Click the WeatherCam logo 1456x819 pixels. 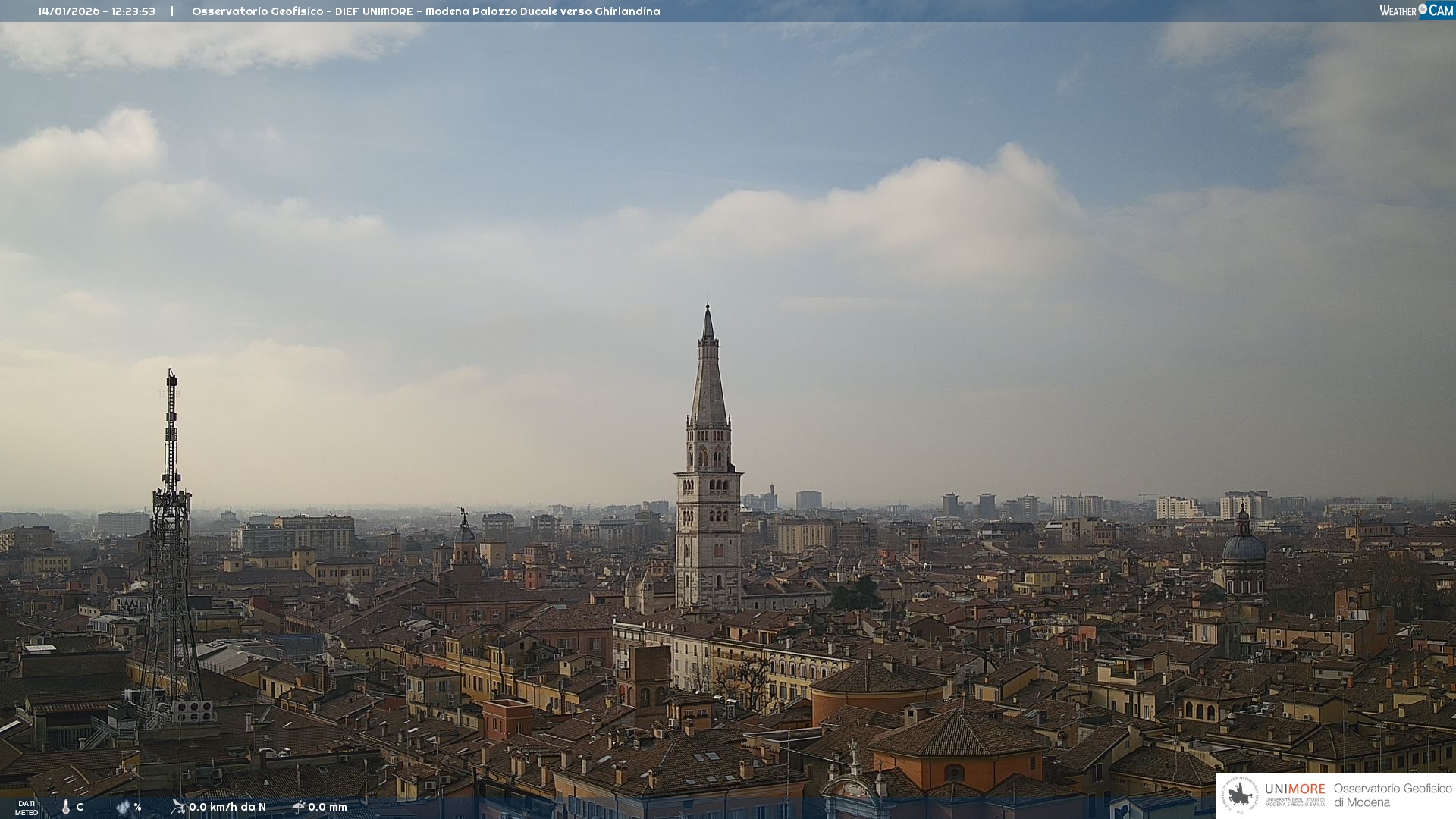coord(1415,11)
